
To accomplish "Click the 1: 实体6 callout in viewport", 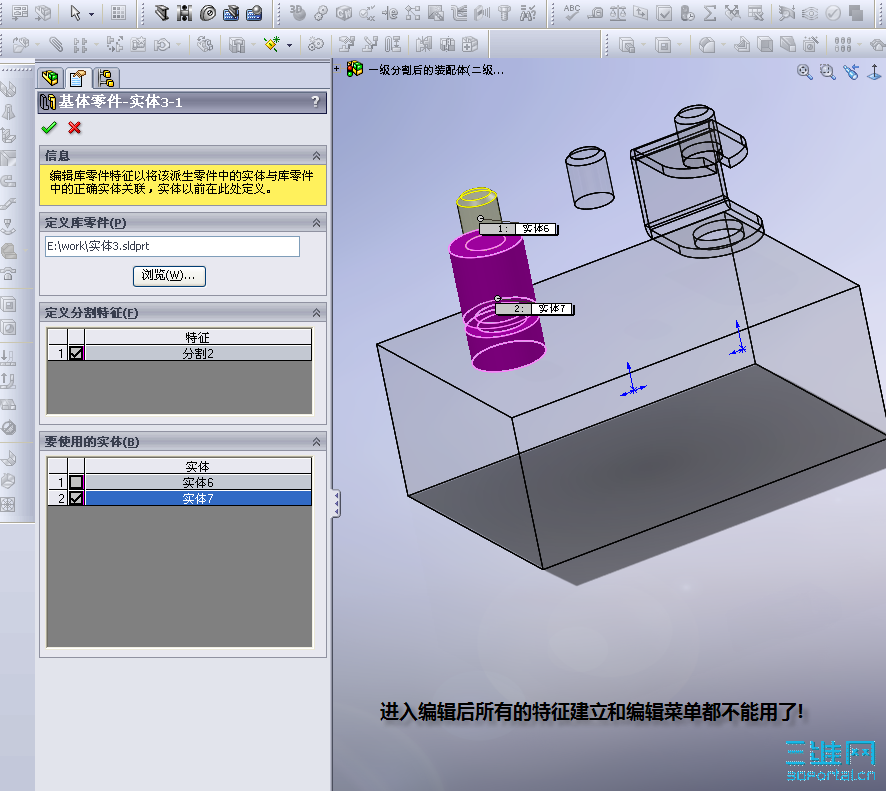I will click(518, 229).
